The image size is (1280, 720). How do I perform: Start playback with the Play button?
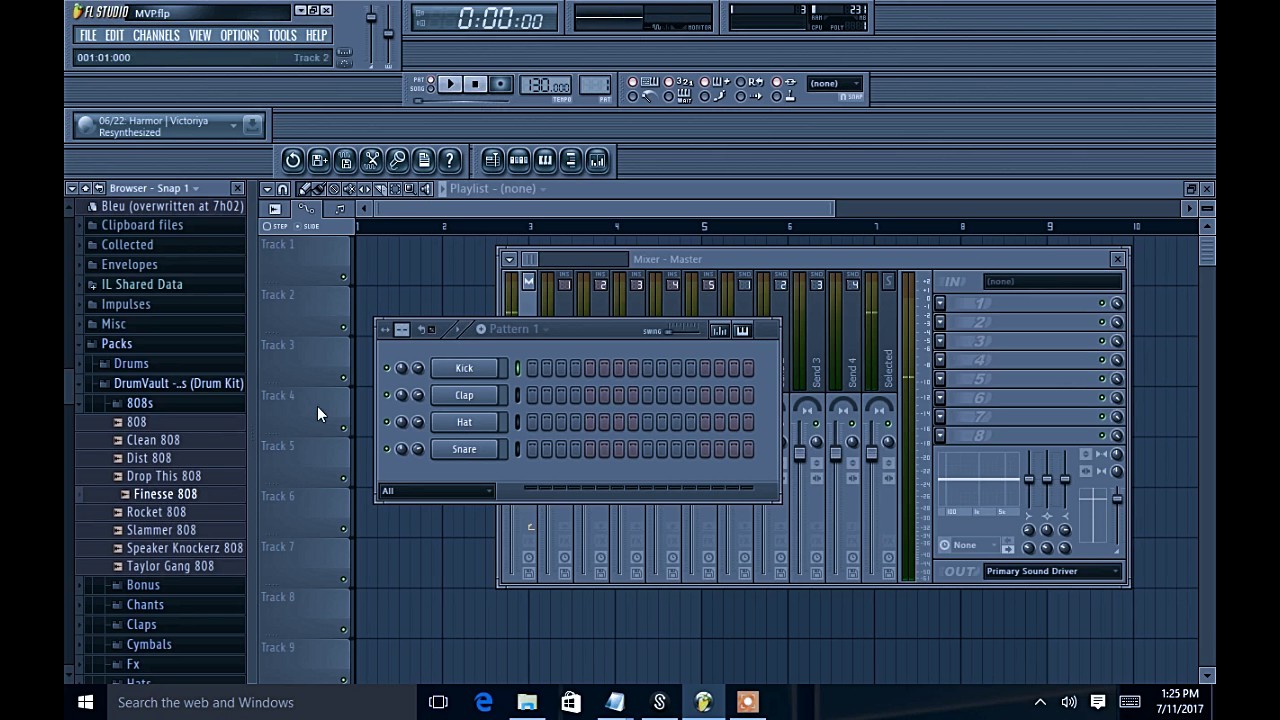pos(450,85)
